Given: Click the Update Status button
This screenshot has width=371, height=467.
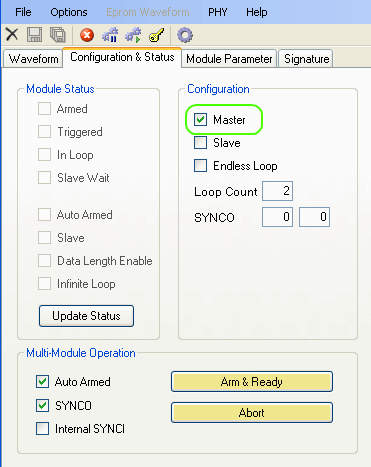Looking at the screenshot, I should (86, 316).
